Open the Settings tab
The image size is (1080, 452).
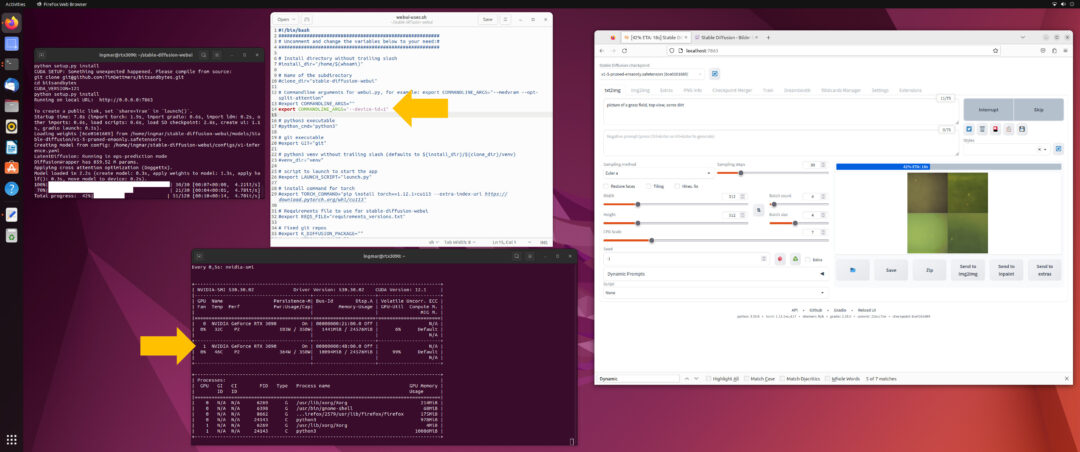coord(880,90)
